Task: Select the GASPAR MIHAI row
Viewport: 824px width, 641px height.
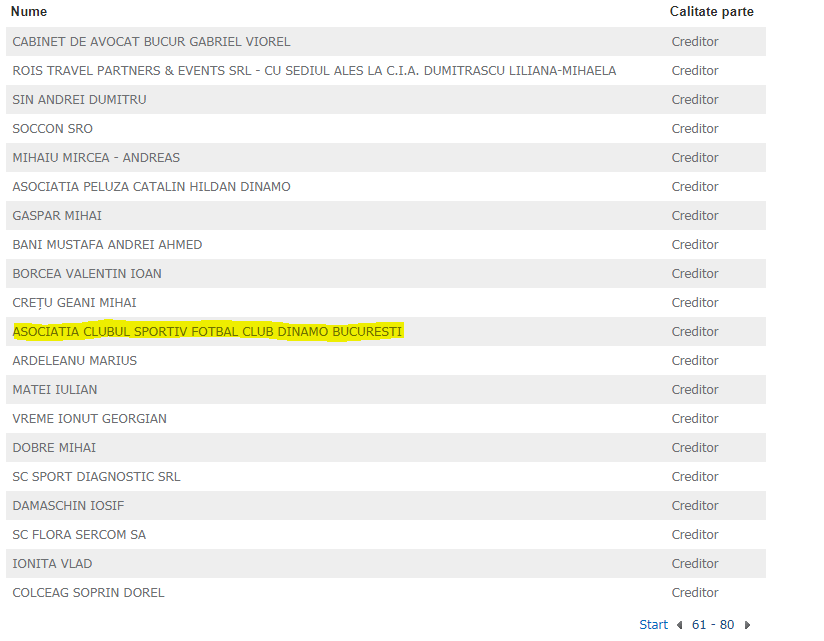Action: click(57, 216)
